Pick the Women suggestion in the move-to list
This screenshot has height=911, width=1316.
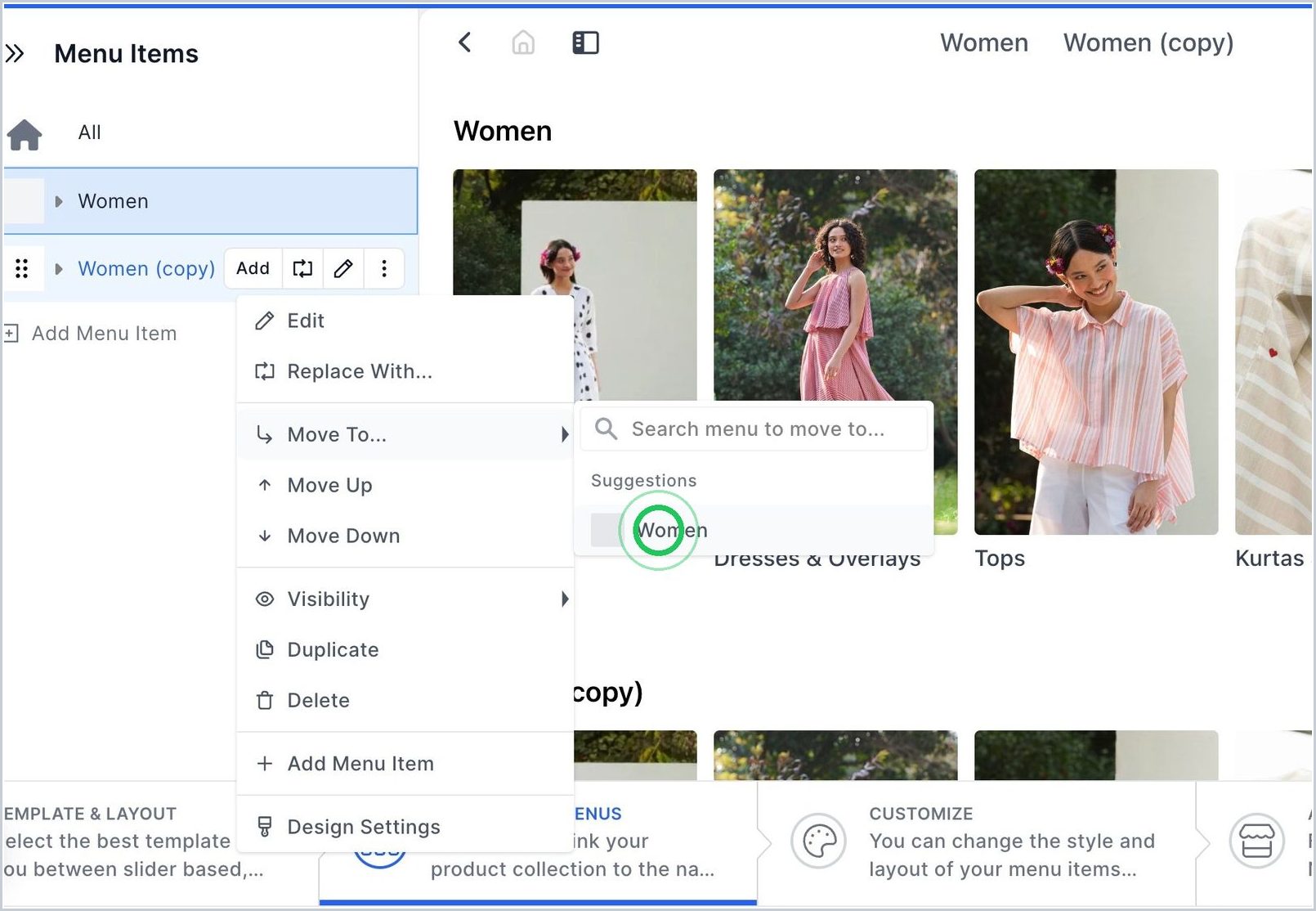coord(754,530)
